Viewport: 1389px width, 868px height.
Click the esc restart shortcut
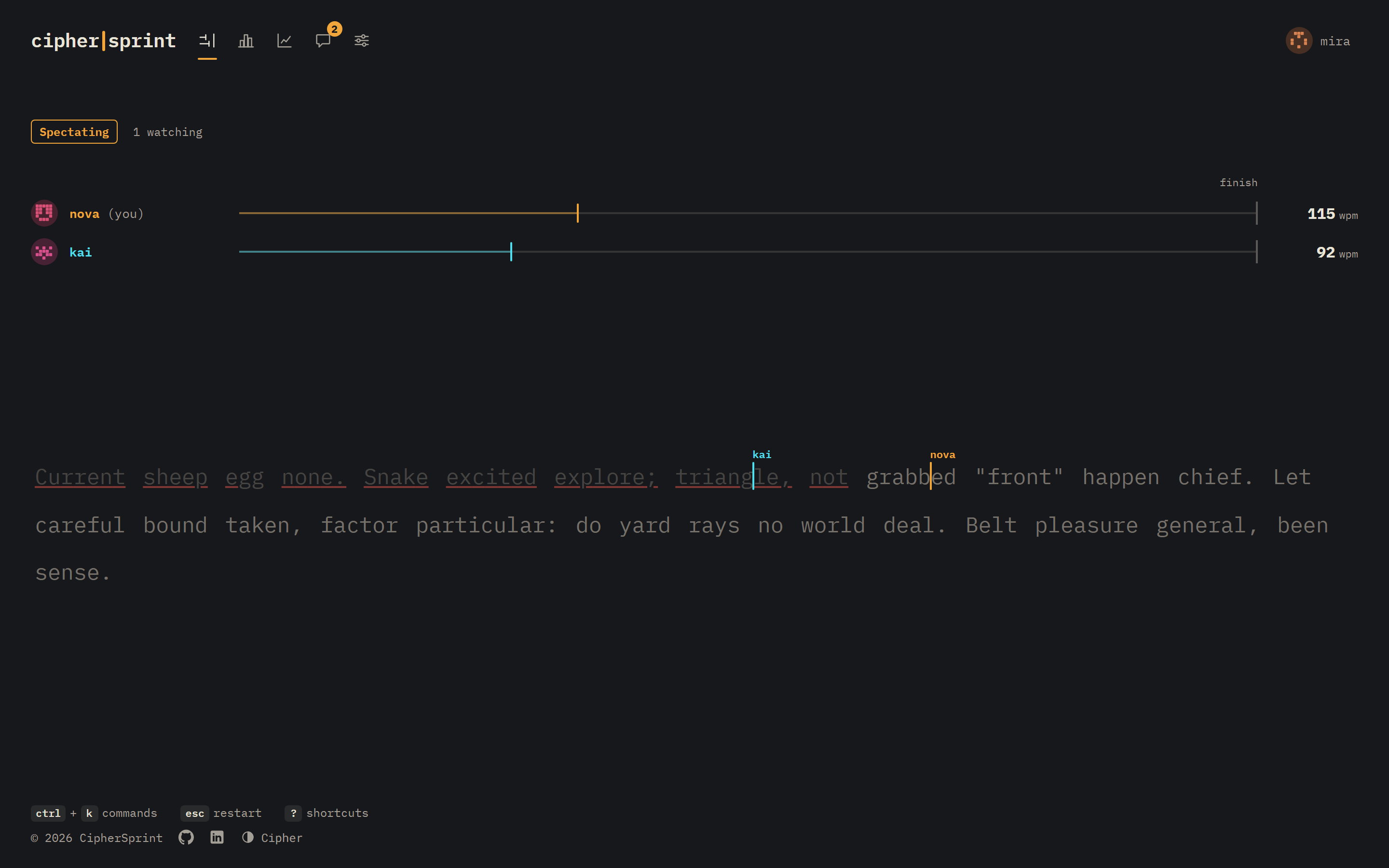pos(221,813)
